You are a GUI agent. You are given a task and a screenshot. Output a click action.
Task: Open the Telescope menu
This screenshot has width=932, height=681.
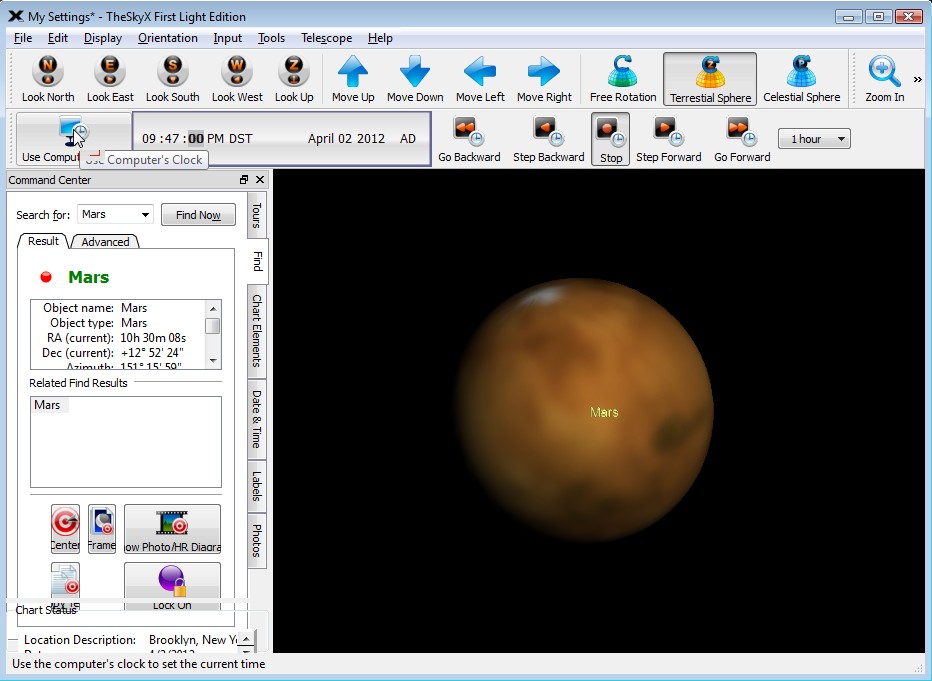point(326,38)
